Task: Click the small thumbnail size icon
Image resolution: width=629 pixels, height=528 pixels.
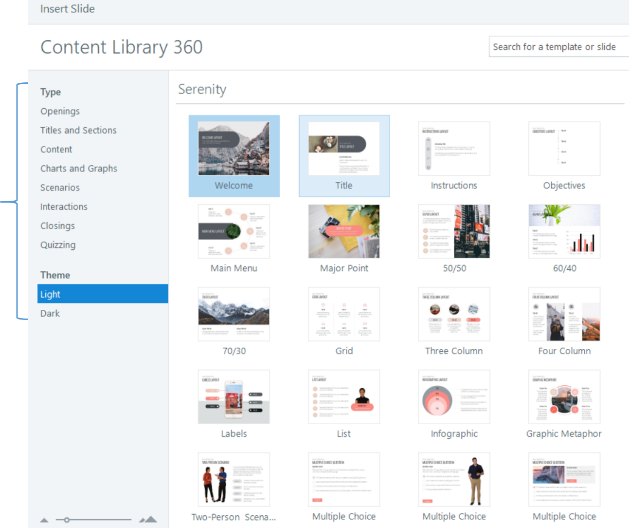Action: tap(44, 520)
